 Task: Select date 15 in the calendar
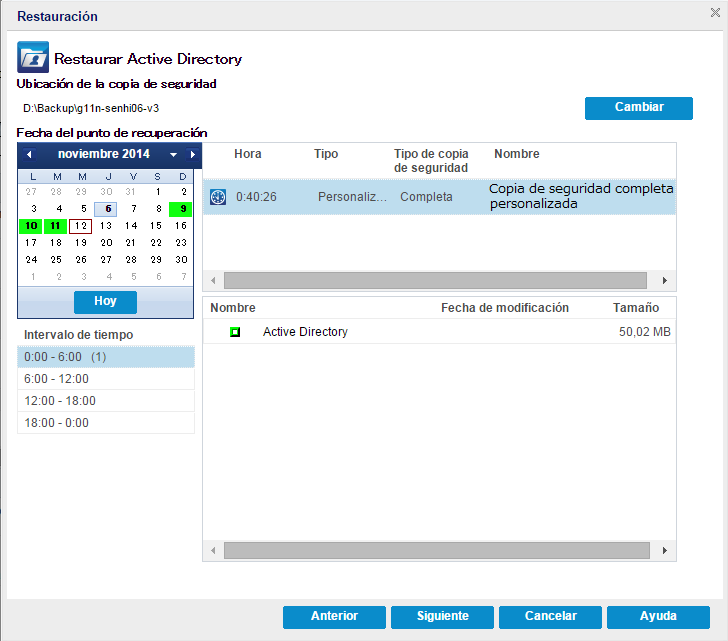[156, 226]
